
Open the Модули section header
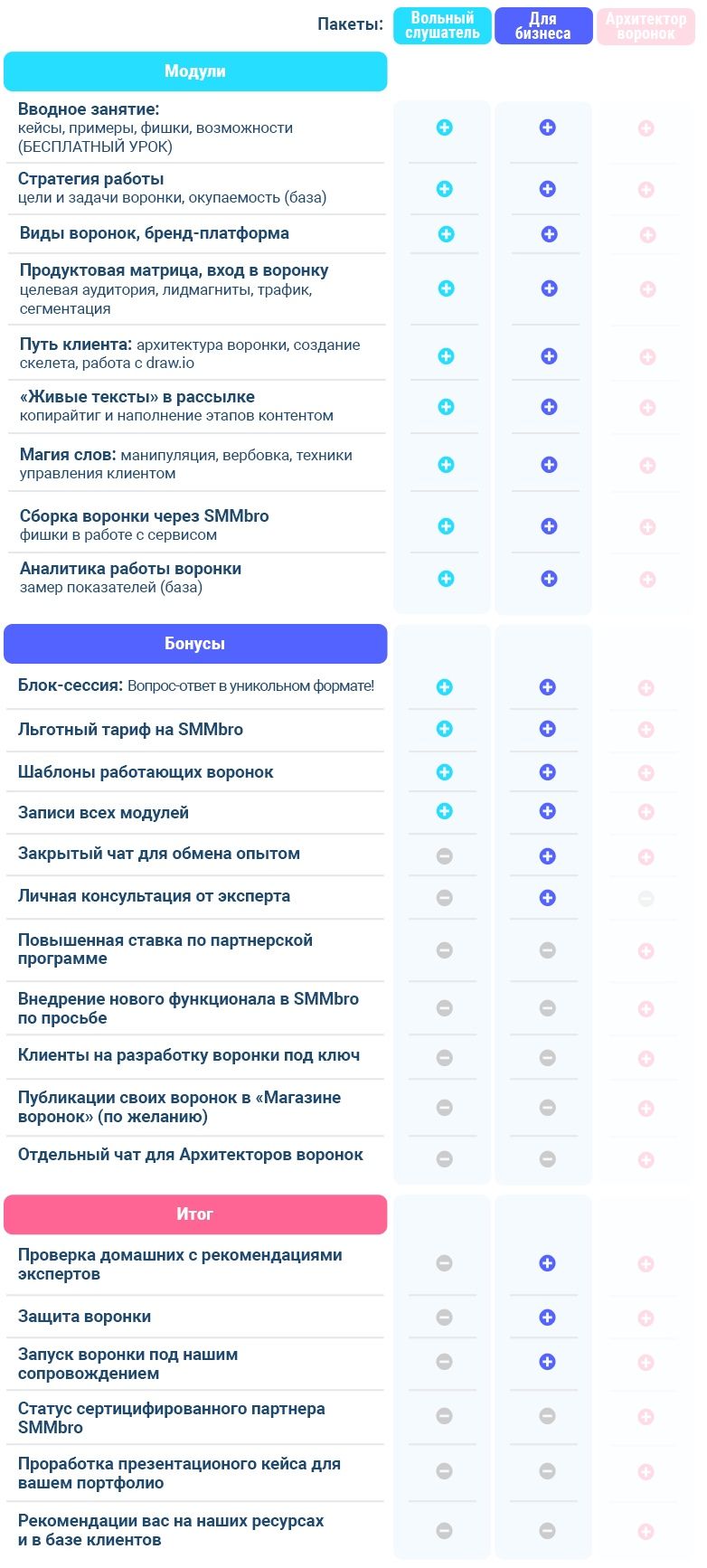[195, 71]
